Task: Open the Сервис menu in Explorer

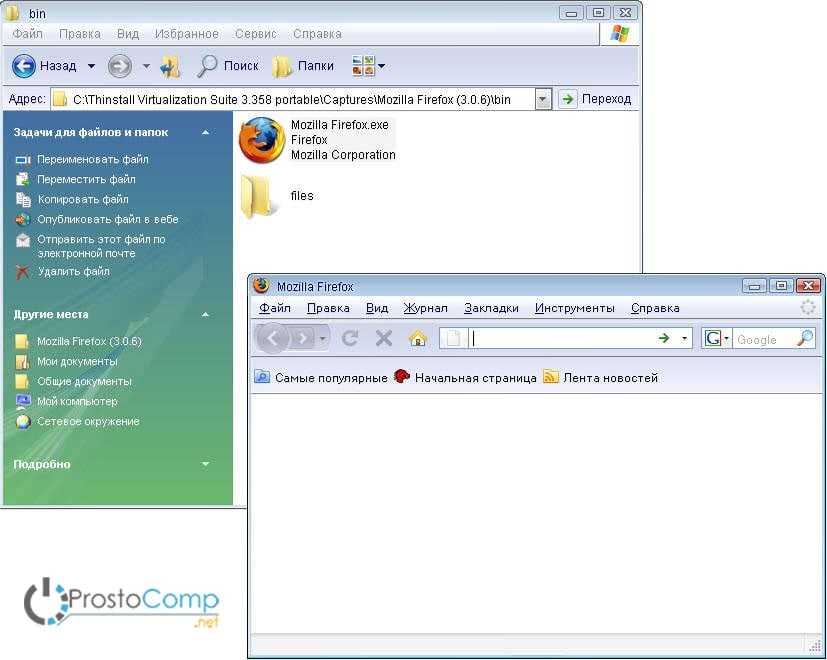Action: pyautogui.click(x=255, y=34)
